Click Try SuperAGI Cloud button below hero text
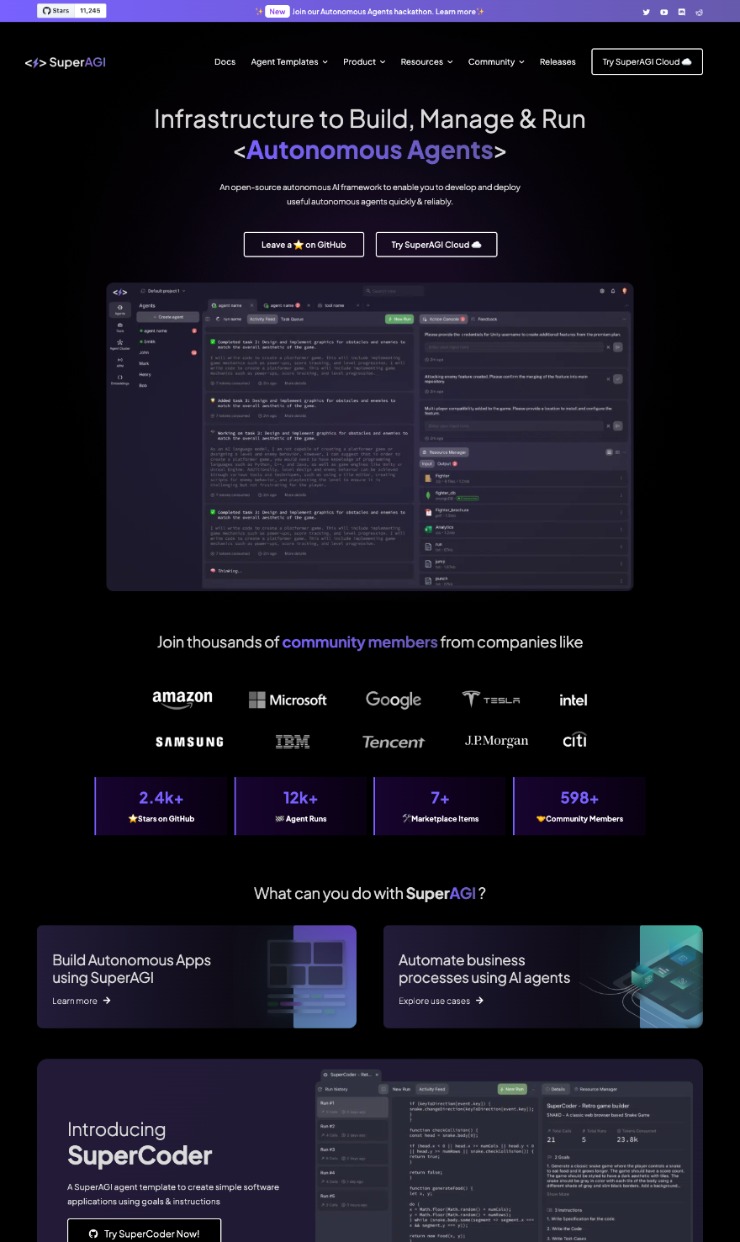This screenshot has height=1242, width=740. pos(436,244)
